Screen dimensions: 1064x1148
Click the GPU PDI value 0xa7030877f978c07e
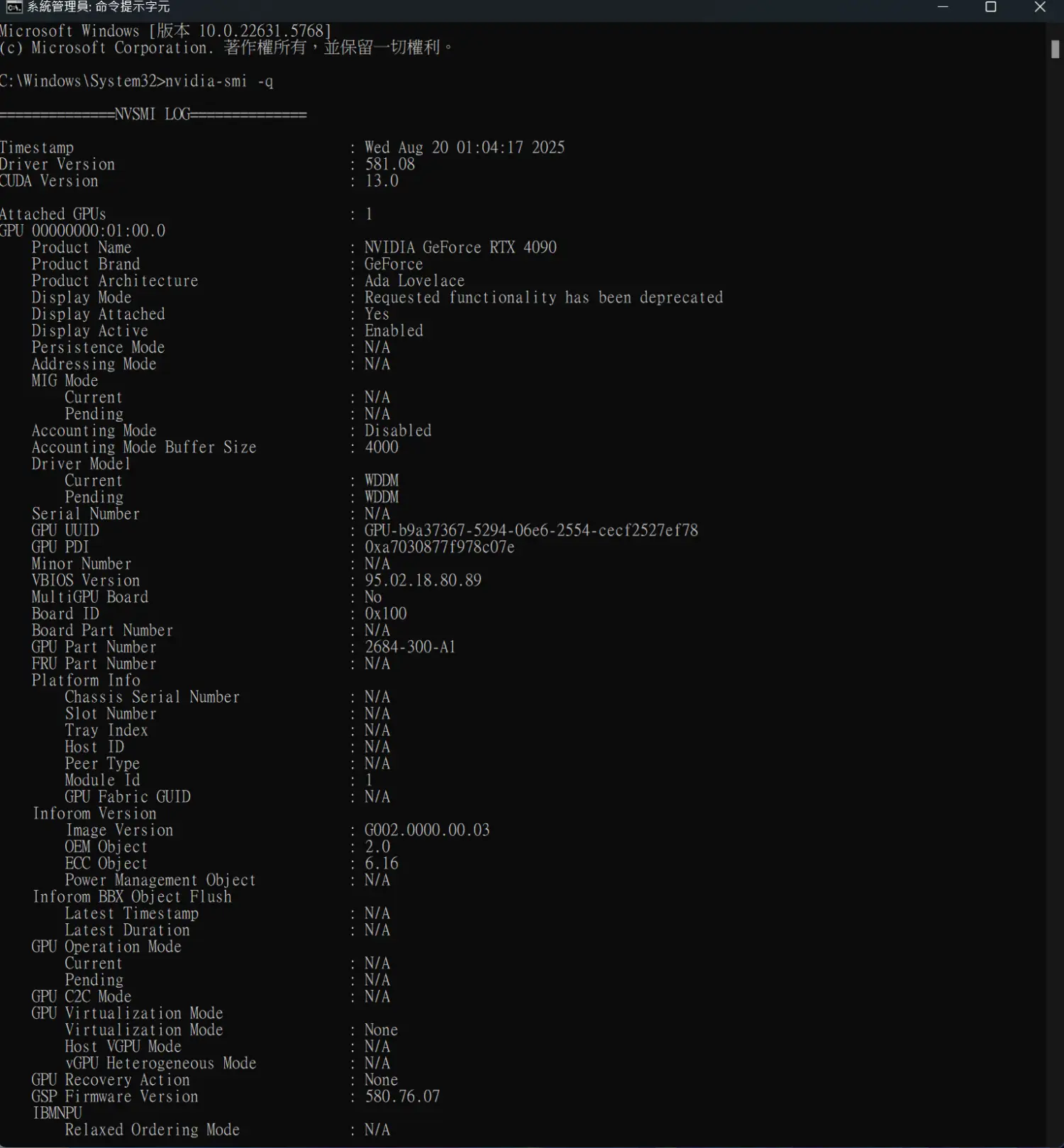pos(439,547)
